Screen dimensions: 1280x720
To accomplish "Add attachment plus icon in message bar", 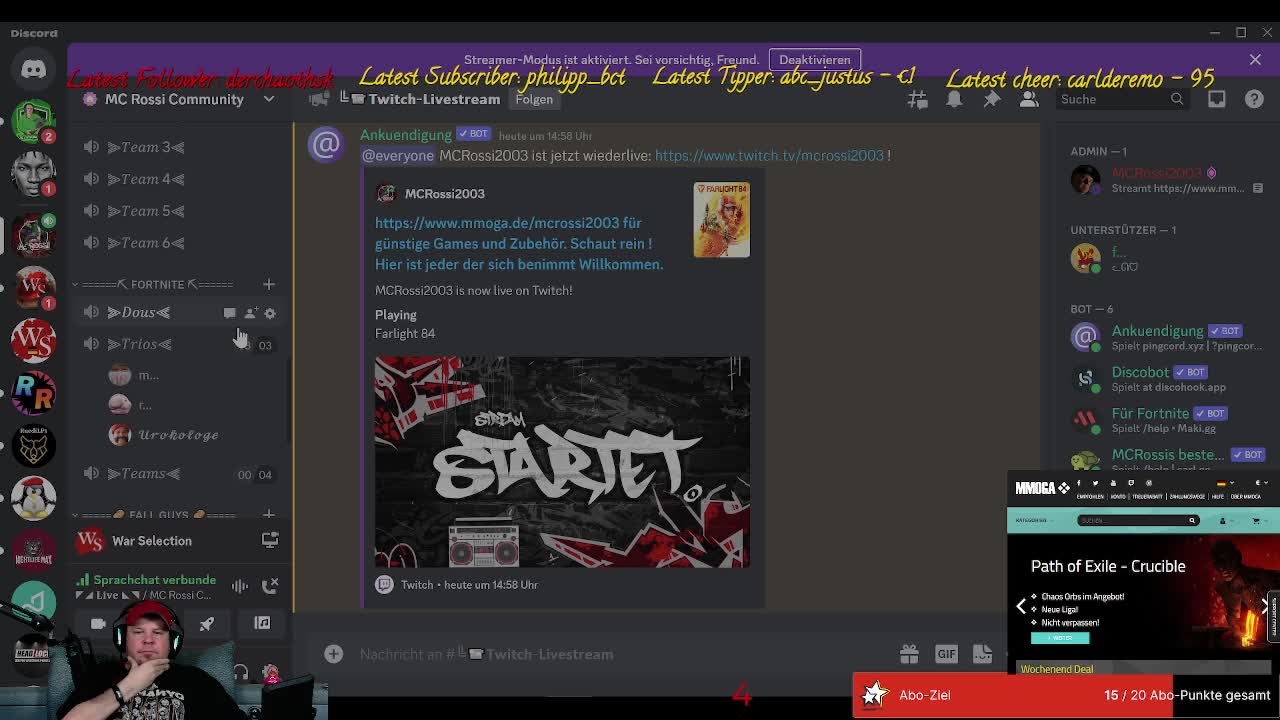I will click(x=333, y=654).
